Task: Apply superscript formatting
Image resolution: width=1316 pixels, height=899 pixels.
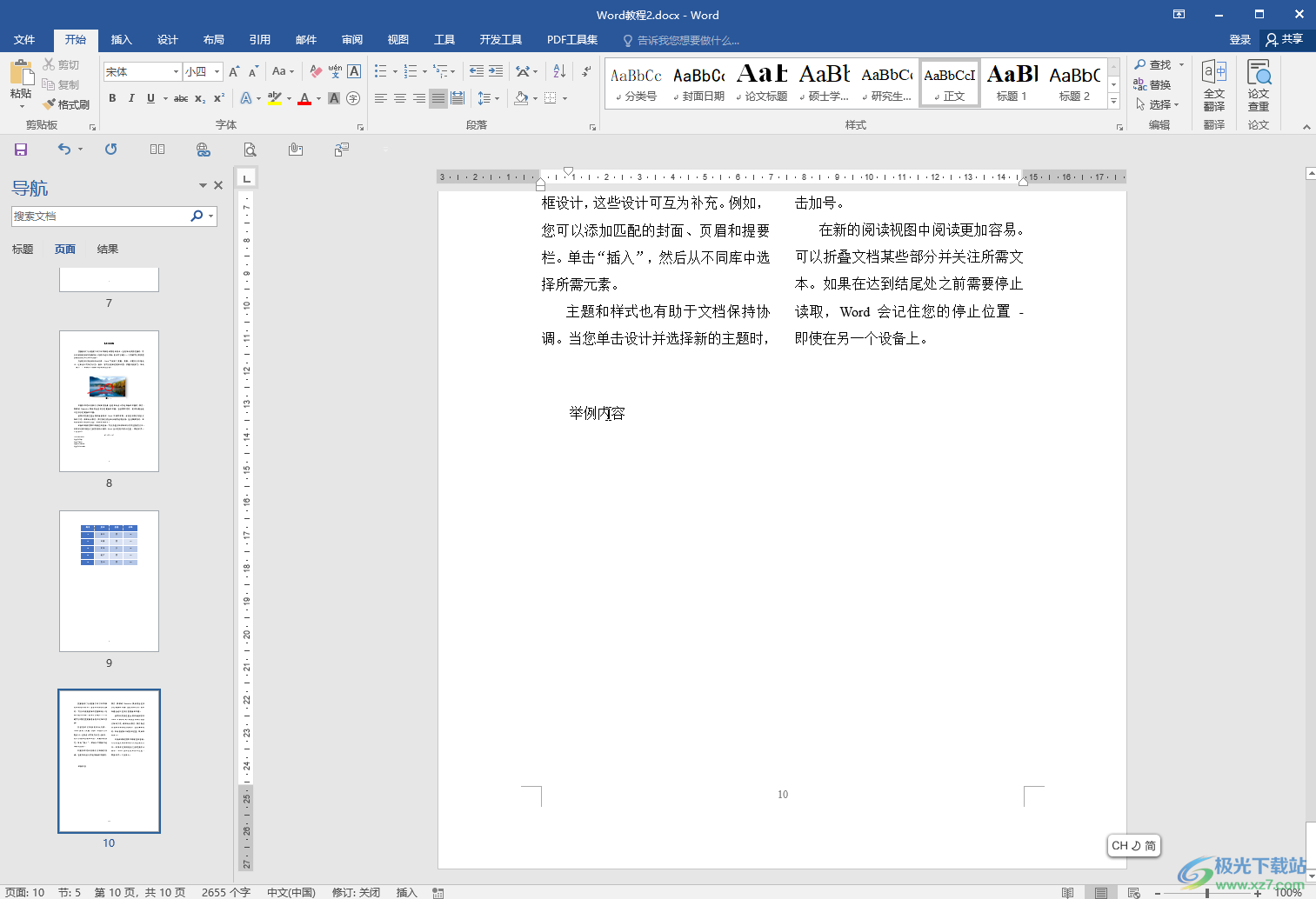Action: coord(219,98)
